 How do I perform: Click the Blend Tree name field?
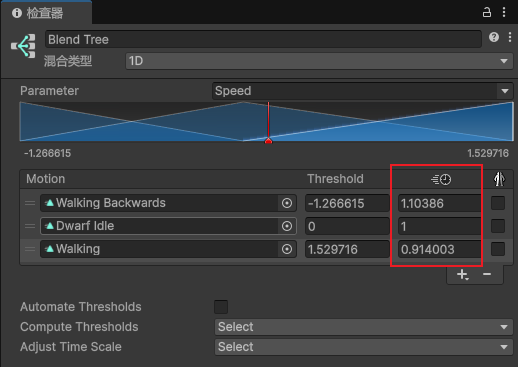pos(263,39)
